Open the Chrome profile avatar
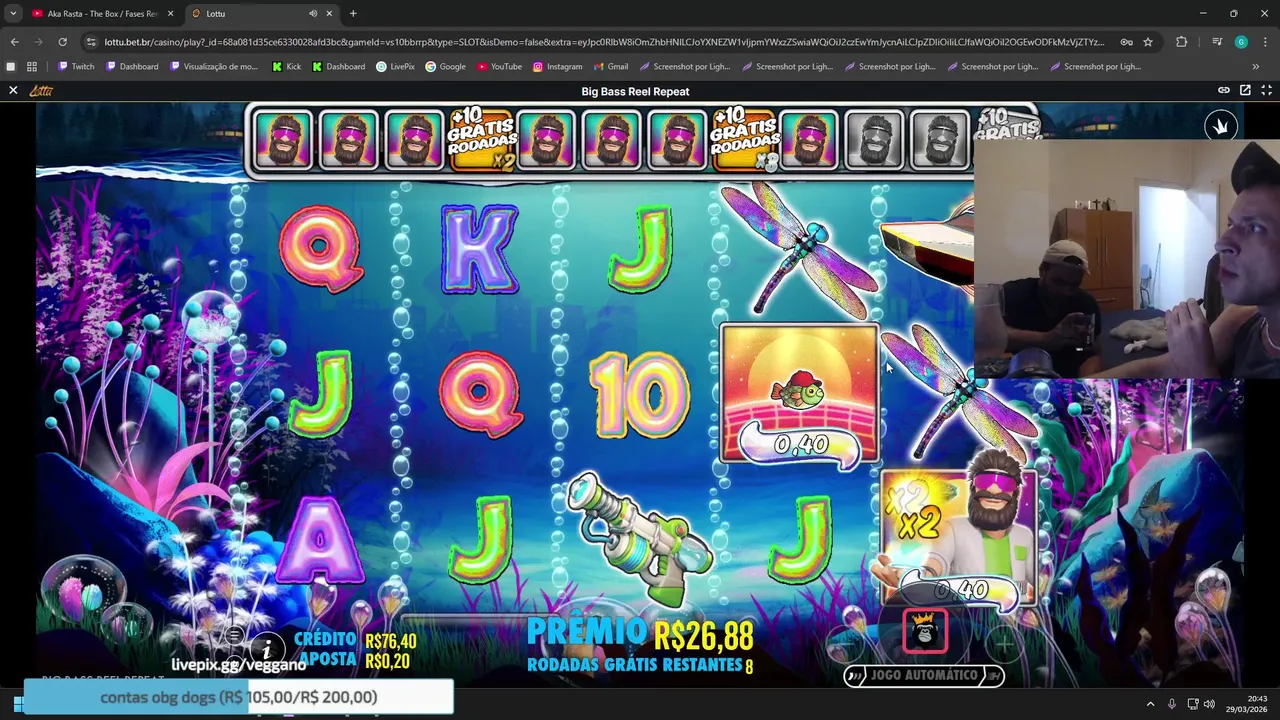 (x=1241, y=42)
